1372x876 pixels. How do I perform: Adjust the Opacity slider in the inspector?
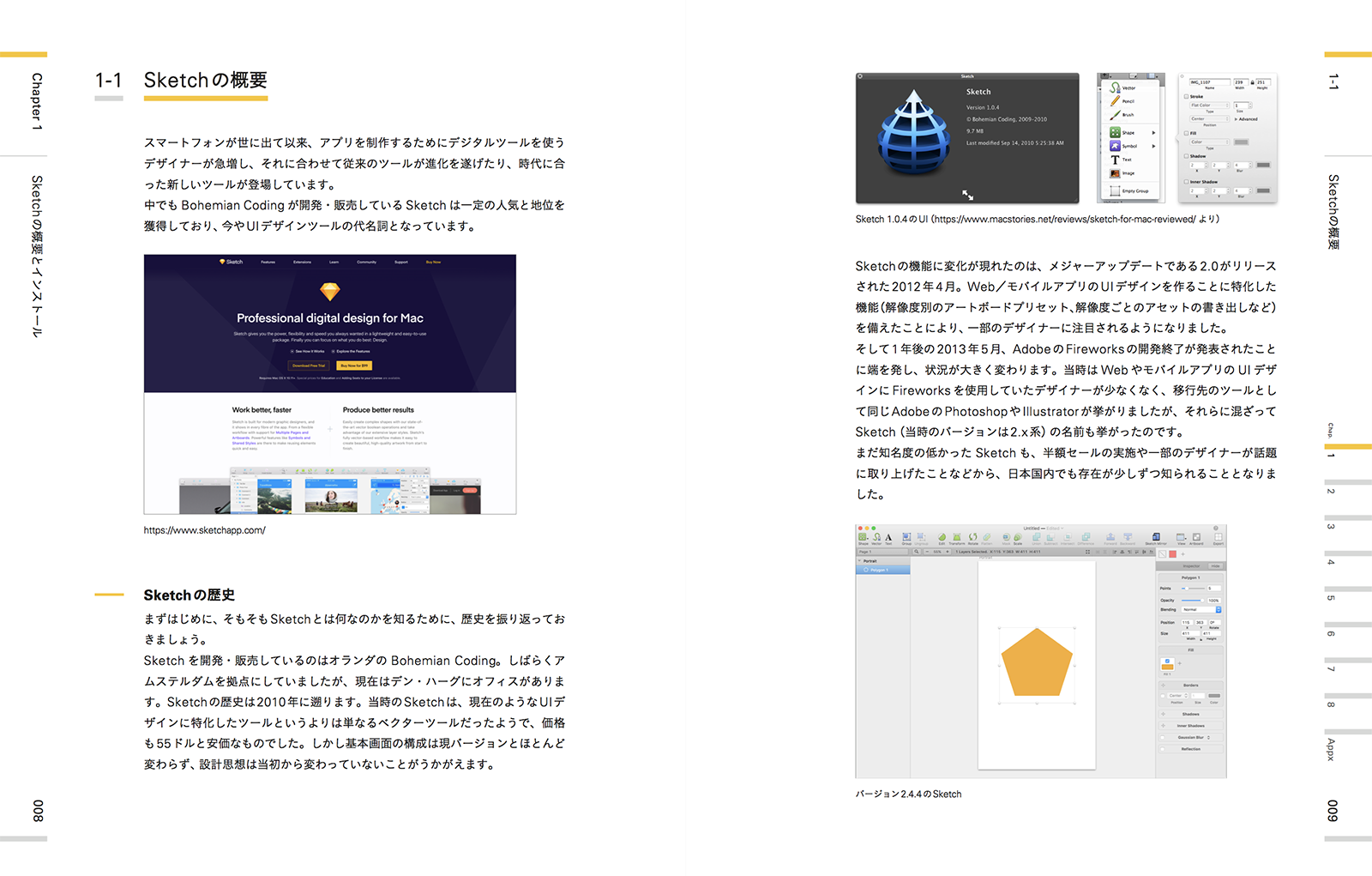tap(1193, 601)
